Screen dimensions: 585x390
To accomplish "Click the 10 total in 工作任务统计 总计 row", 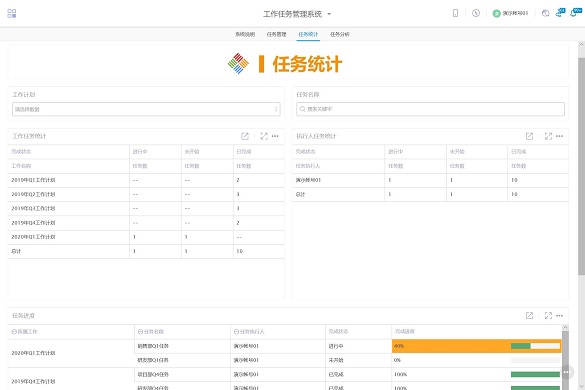I will 240,251.
